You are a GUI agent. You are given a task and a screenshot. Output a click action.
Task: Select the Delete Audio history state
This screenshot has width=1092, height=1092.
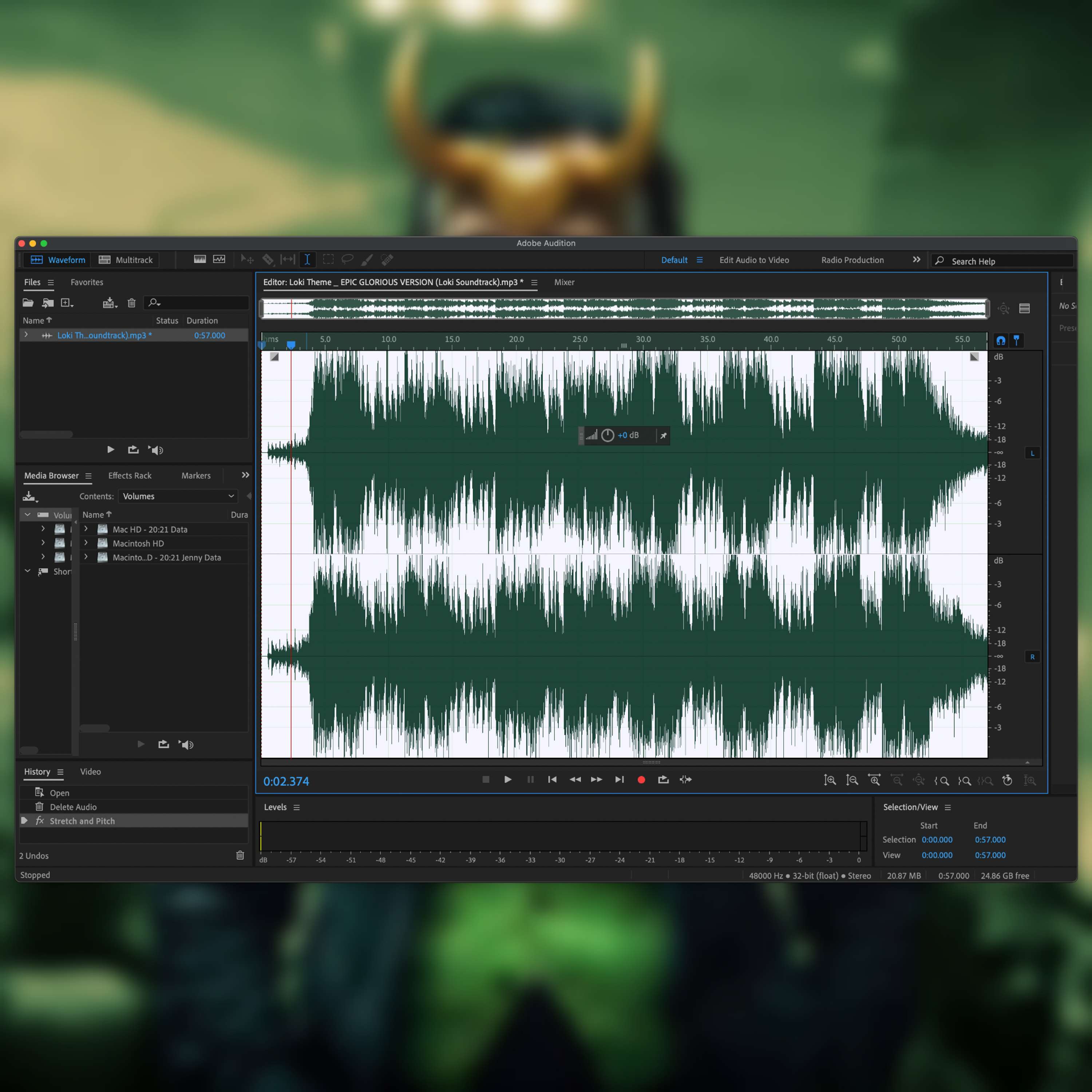pyautogui.click(x=133, y=807)
